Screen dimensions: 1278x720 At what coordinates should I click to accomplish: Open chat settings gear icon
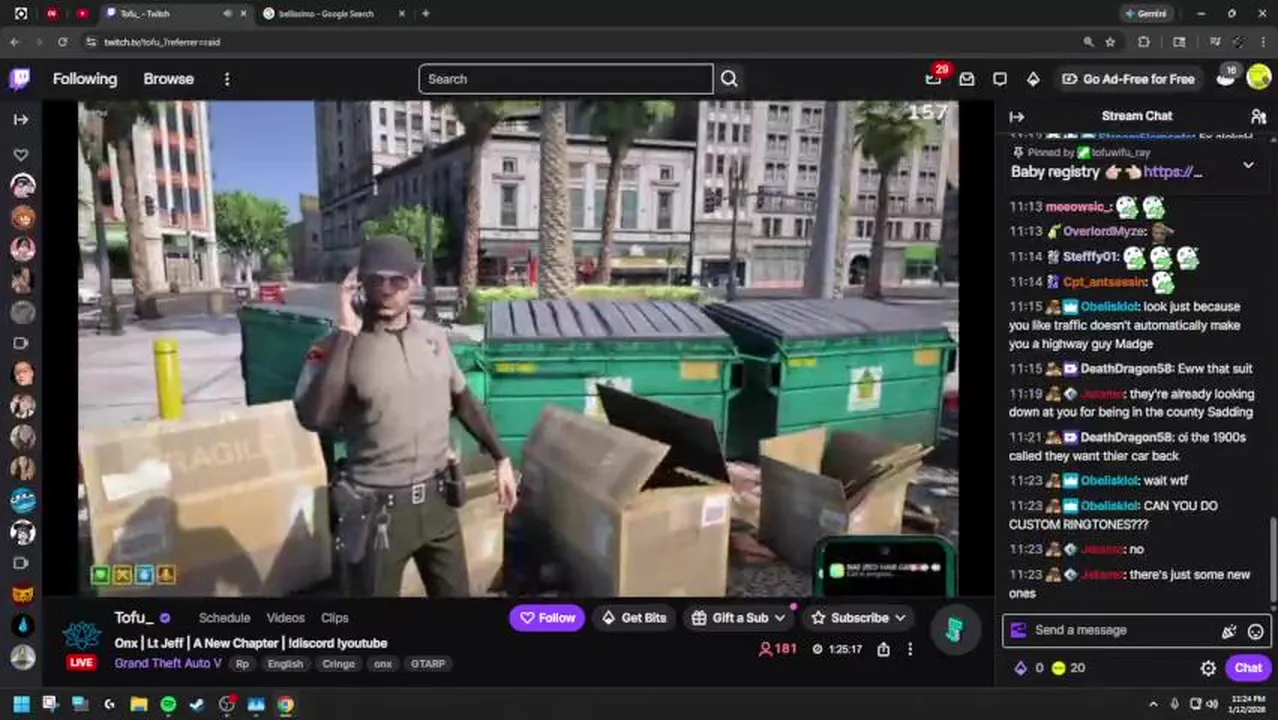tap(1208, 668)
